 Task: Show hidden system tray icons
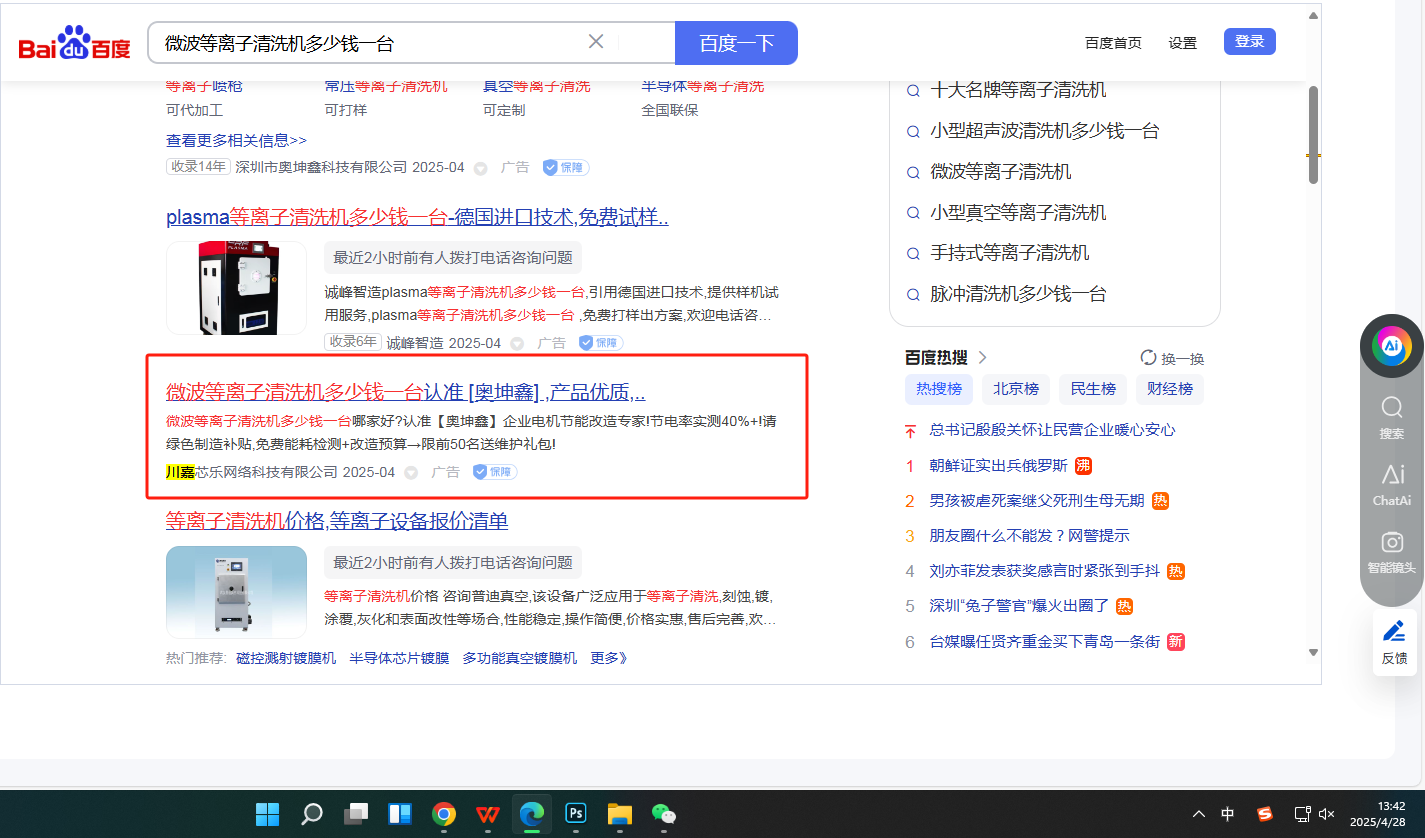click(1199, 814)
